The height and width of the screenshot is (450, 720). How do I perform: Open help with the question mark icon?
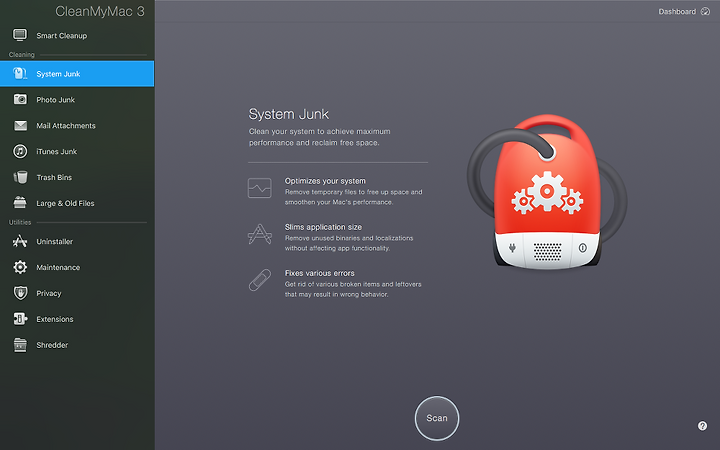pyautogui.click(x=702, y=426)
